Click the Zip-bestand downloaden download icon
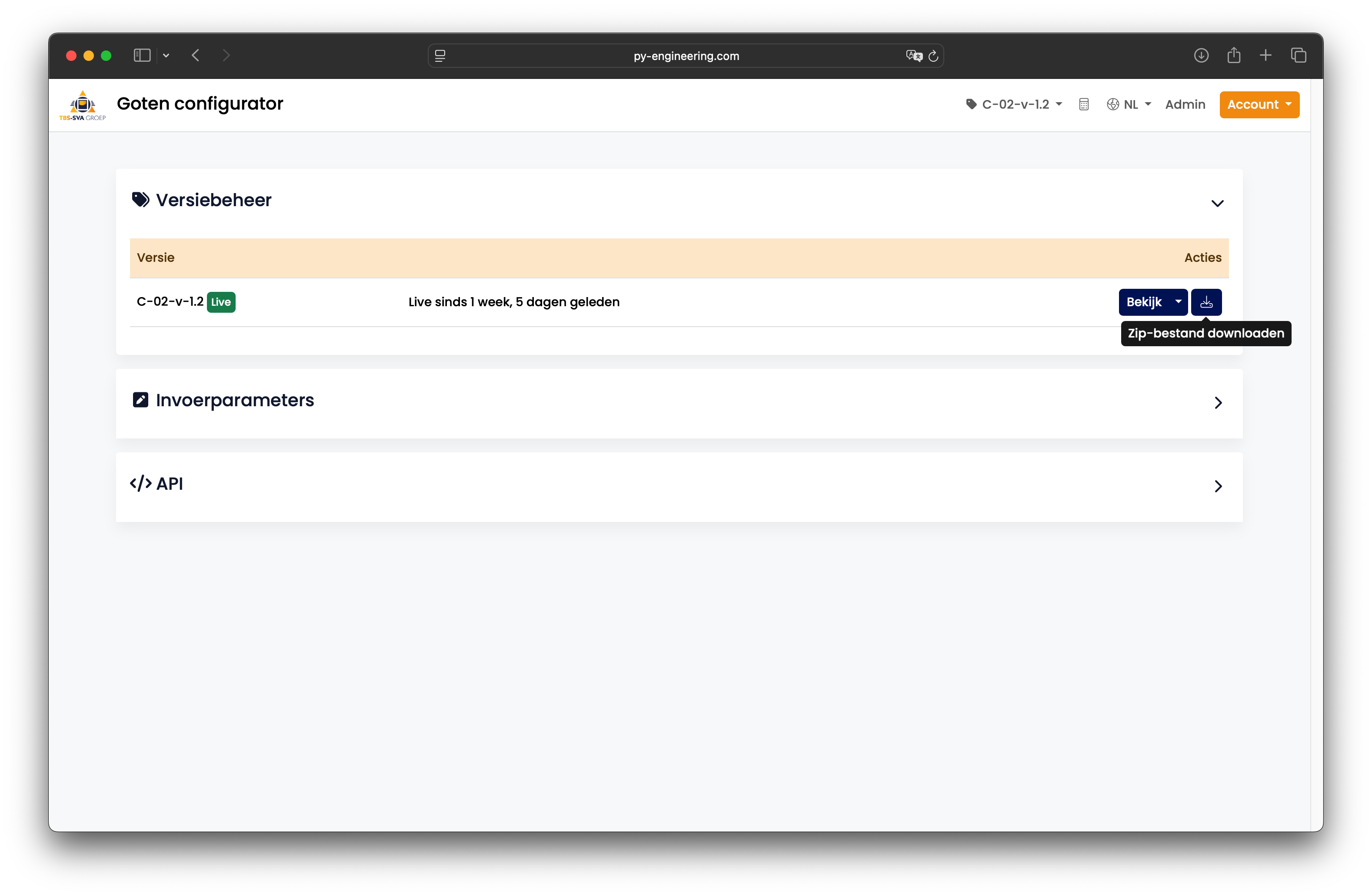The height and width of the screenshot is (896, 1372). tap(1206, 302)
